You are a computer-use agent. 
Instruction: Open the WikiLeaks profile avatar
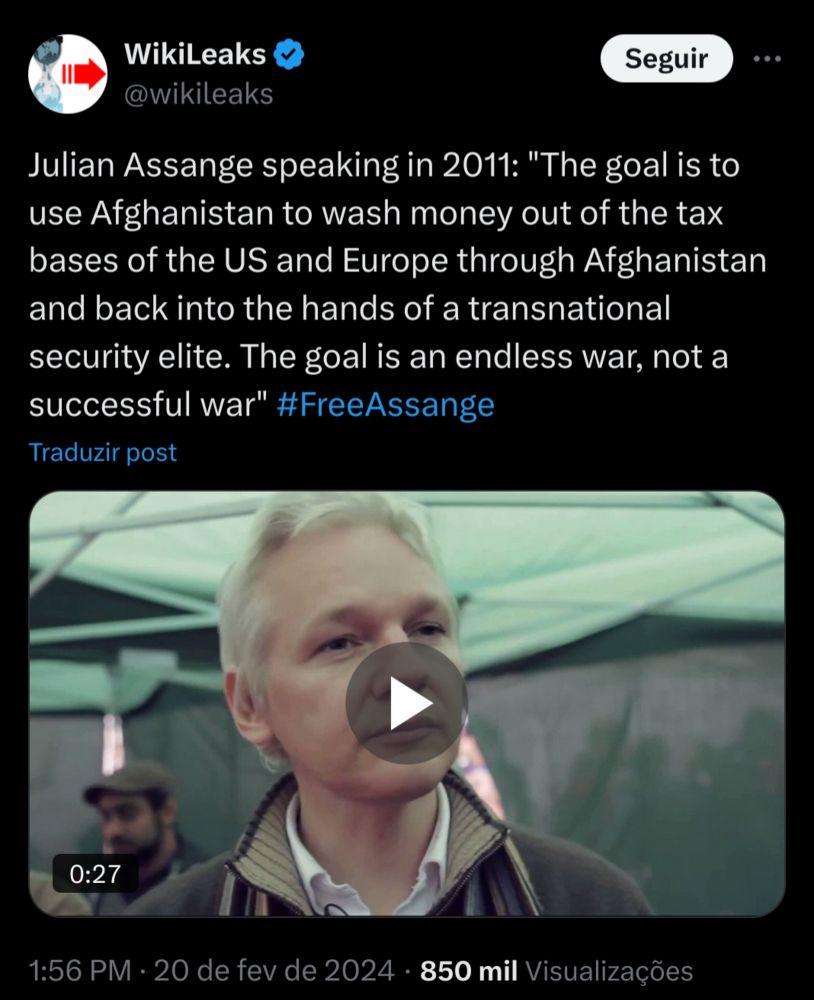(68, 74)
